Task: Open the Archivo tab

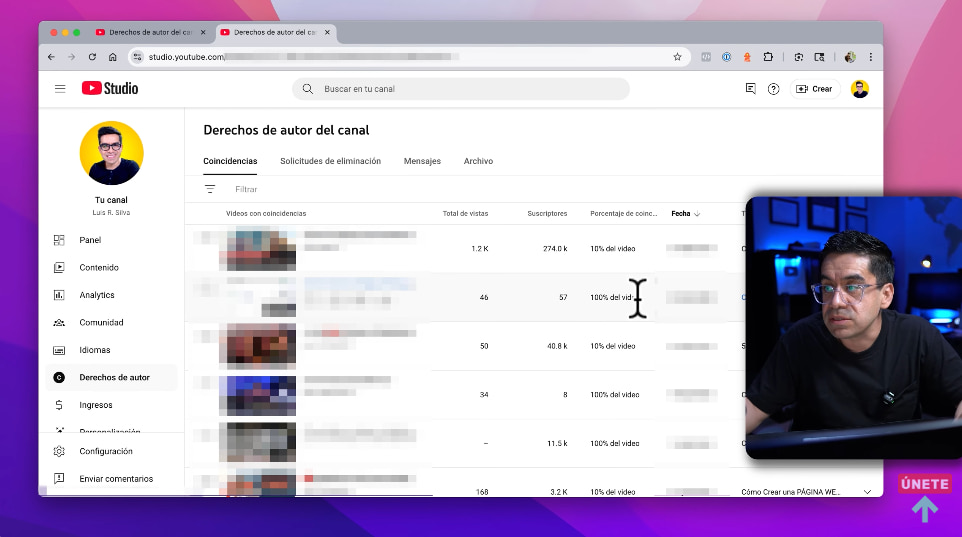Action: (478, 161)
